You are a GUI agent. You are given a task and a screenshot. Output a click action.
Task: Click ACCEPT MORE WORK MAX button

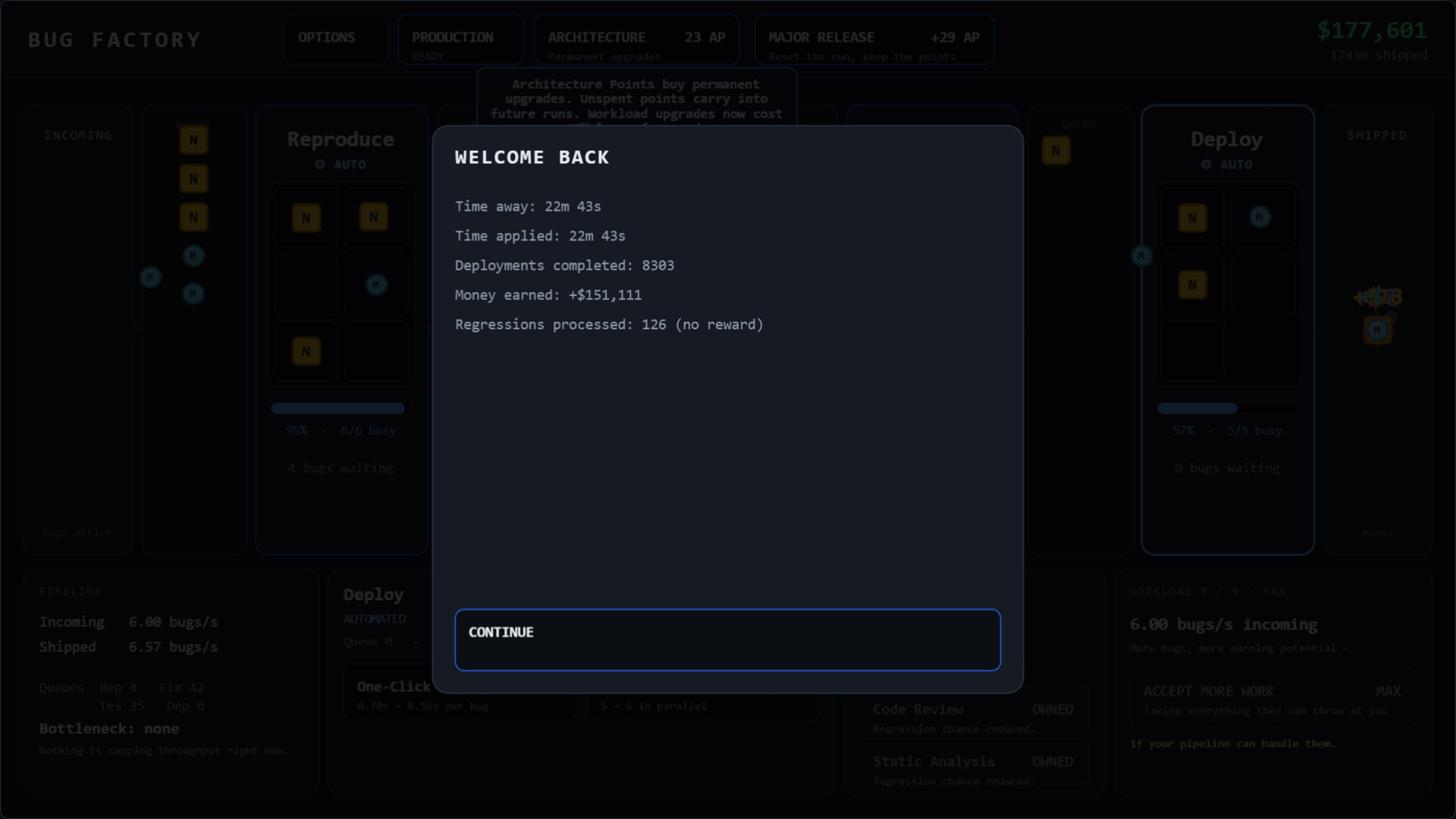[1272, 699]
